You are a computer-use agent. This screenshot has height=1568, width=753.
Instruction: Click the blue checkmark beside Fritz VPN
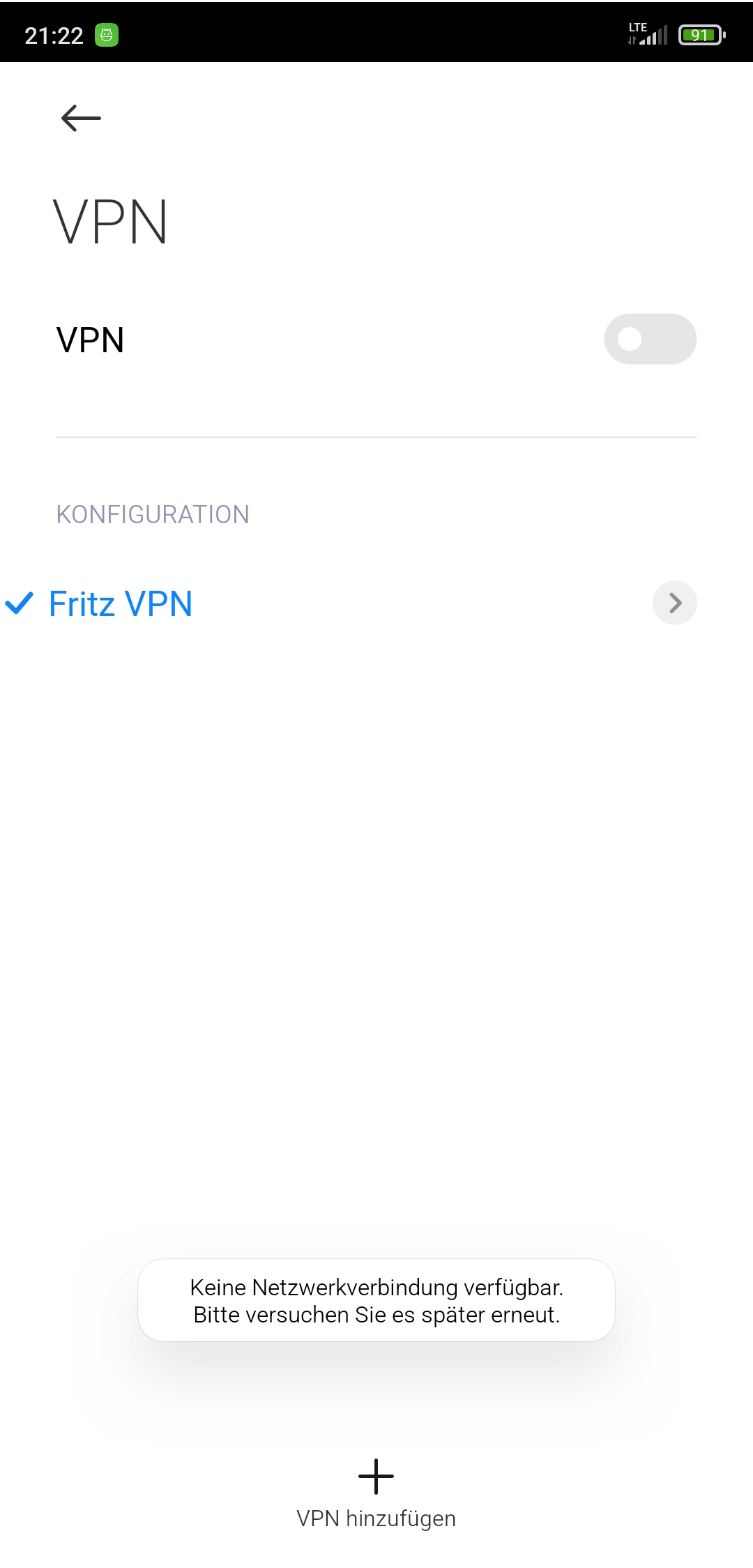tap(20, 603)
